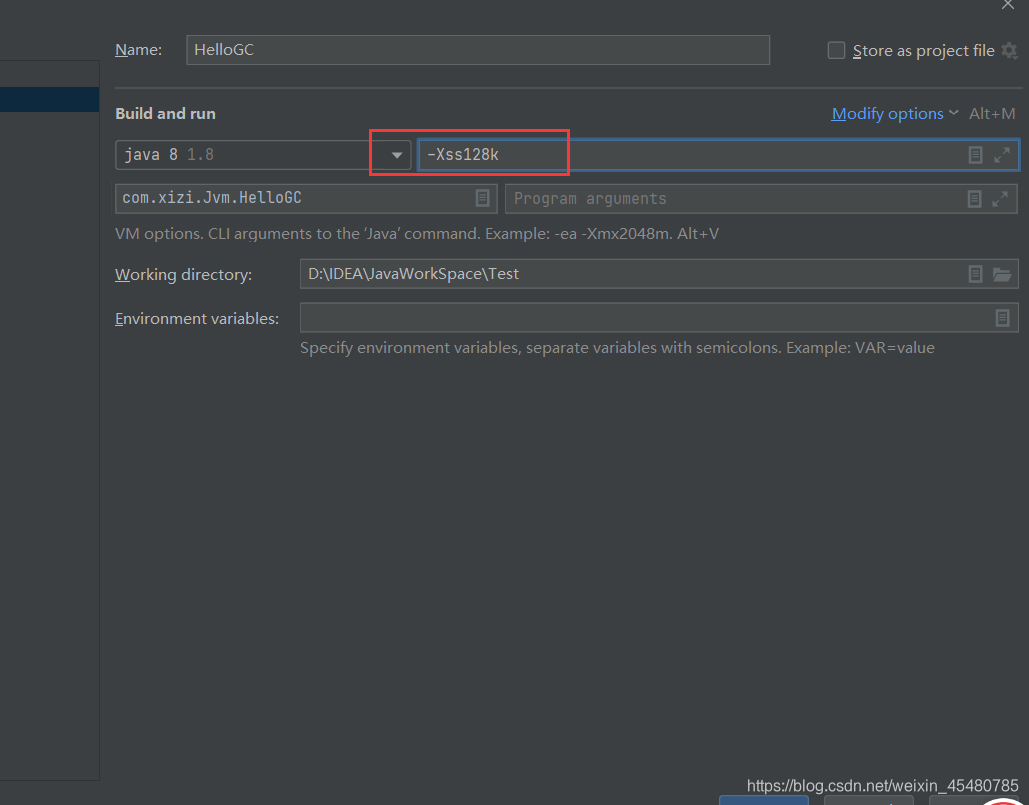Insert macros icon in VM options field
The height and width of the screenshot is (805, 1029).
(x=975, y=155)
